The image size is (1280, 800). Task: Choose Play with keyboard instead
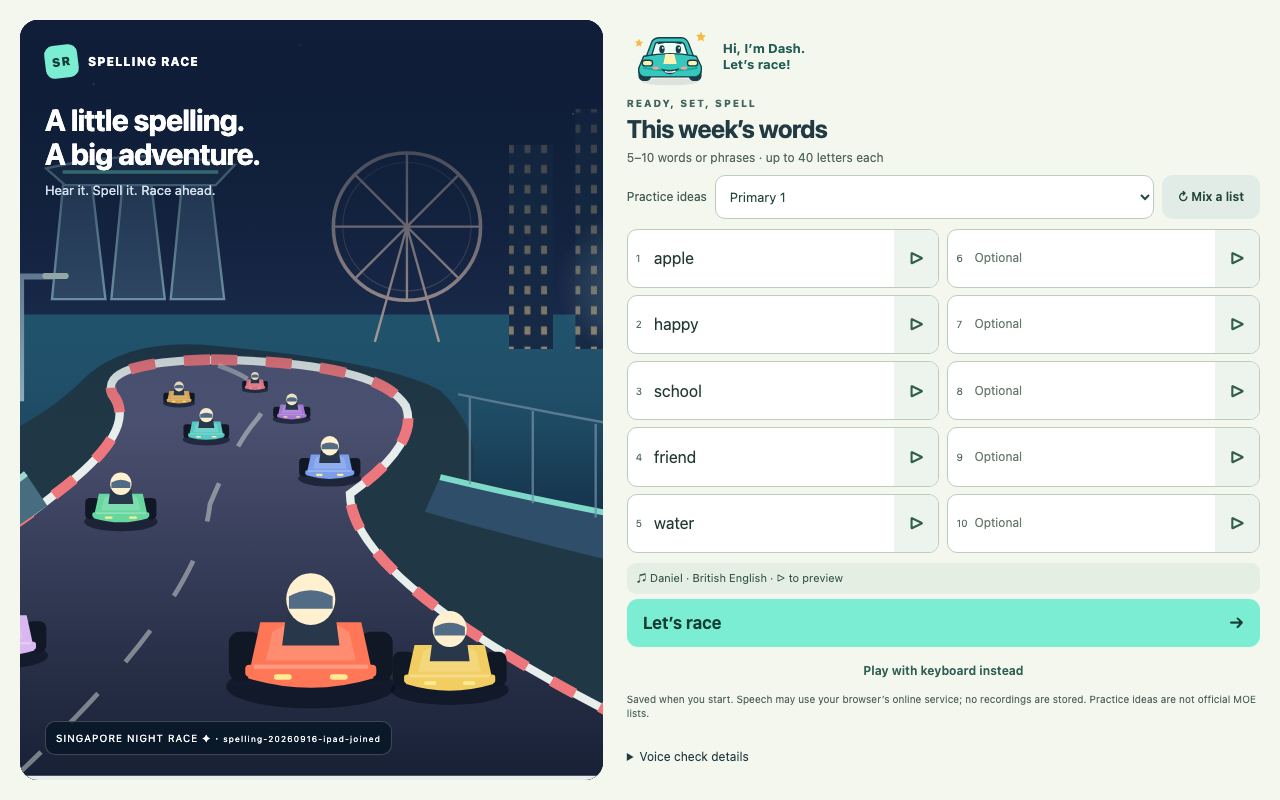pyautogui.click(x=943, y=671)
